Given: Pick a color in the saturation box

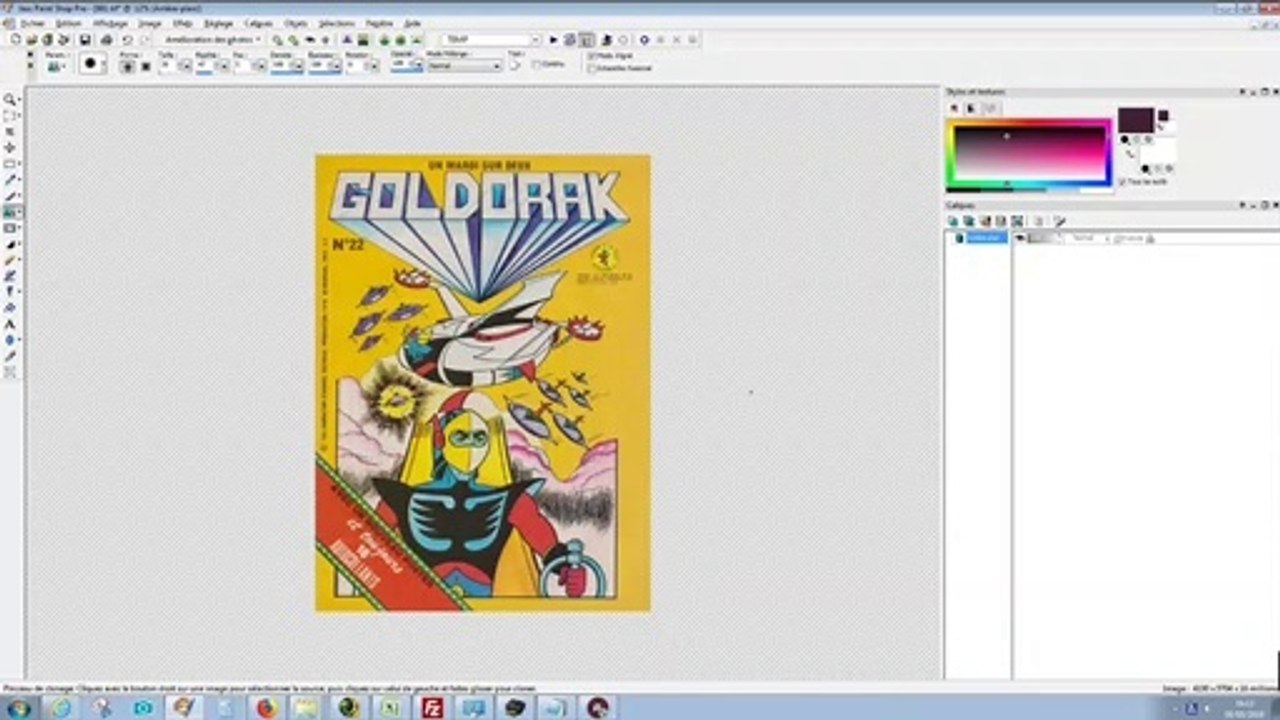Looking at the screenshot, I should [x=1029, y=152].
